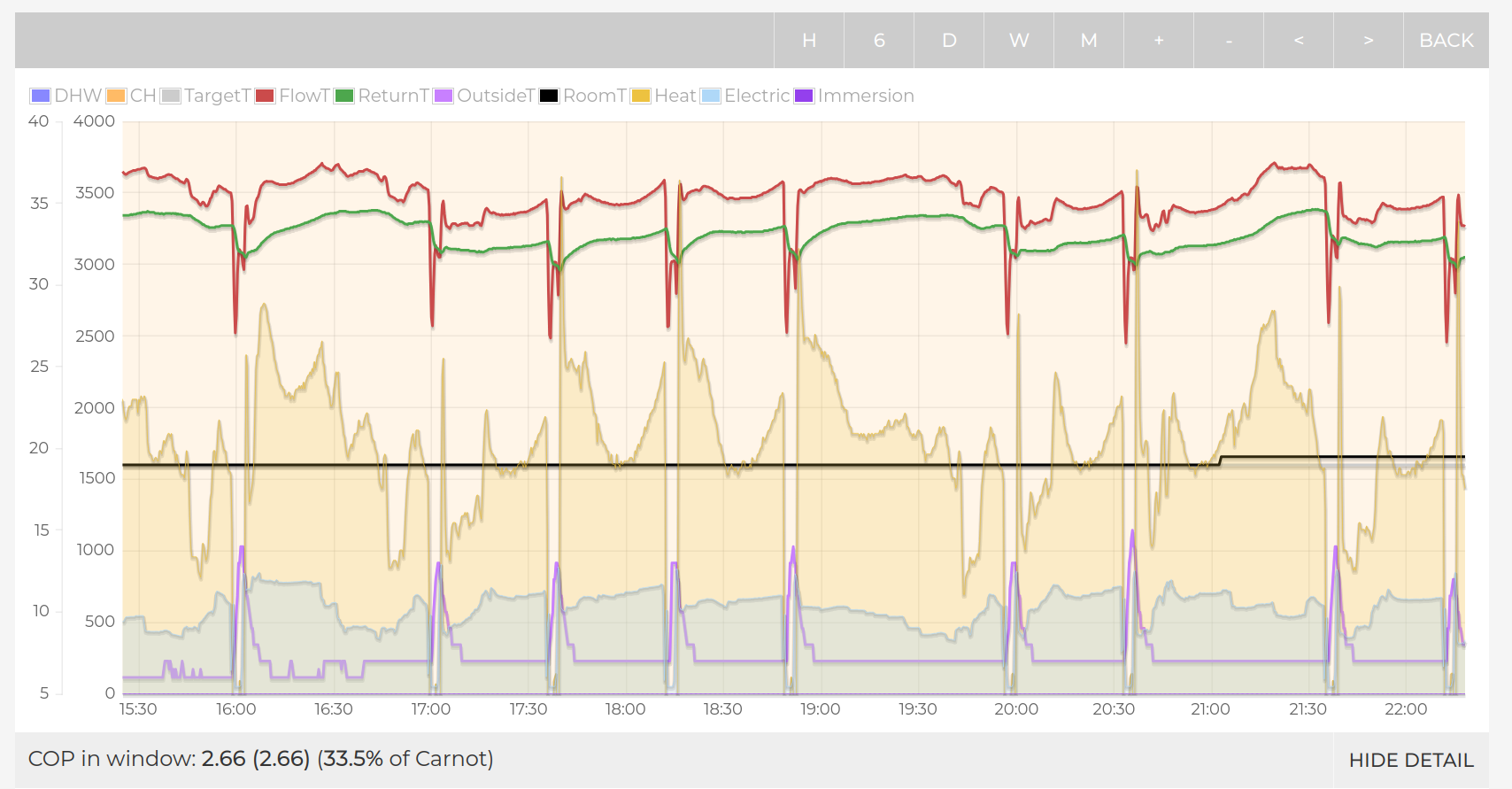Toggle the Electric series legend item
This screenshot has width=1512, height=789.
745,96
